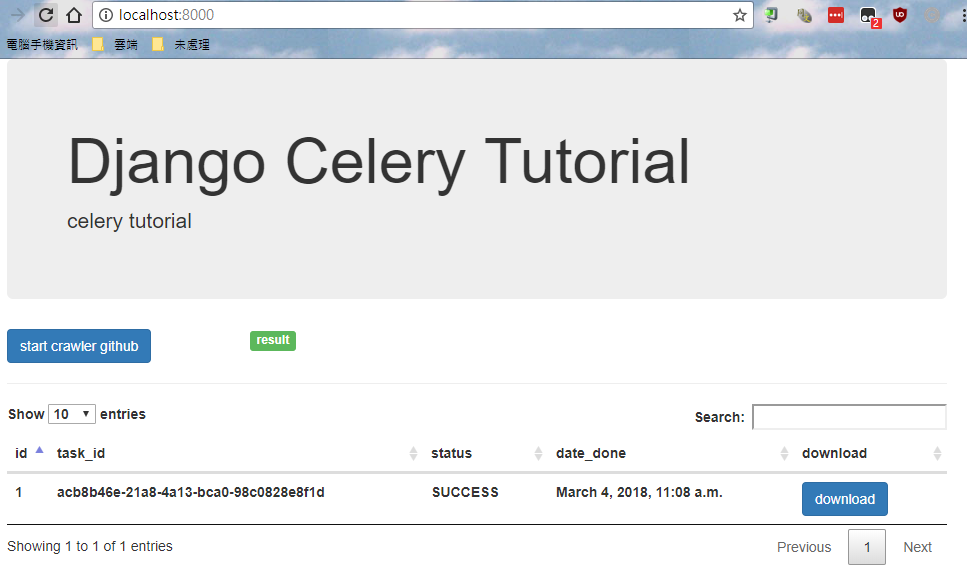Click the March 4, 2018, 11:08 a.m. cell
This screenshot has width=967, height=580.
click(639, 492)
